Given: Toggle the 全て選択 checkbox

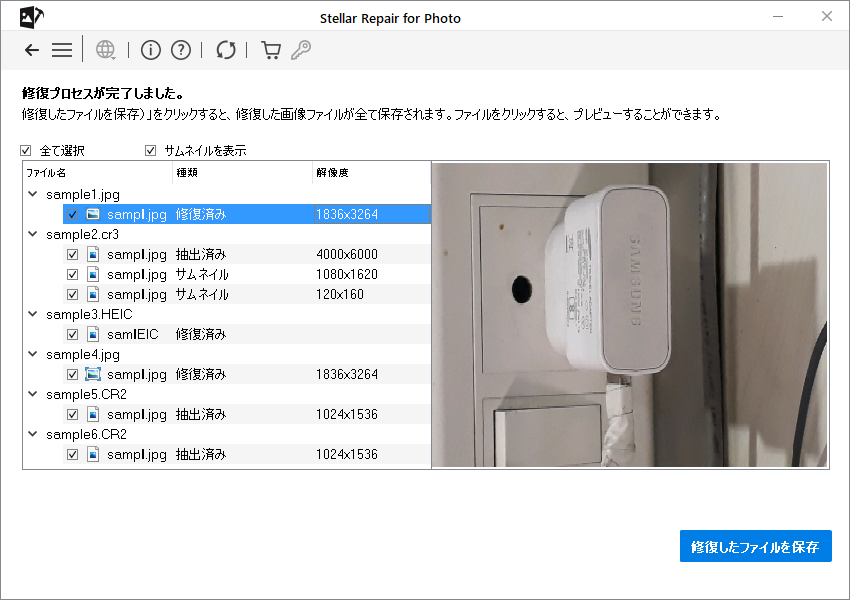Looking at the screenshot, I should [25, 150].
